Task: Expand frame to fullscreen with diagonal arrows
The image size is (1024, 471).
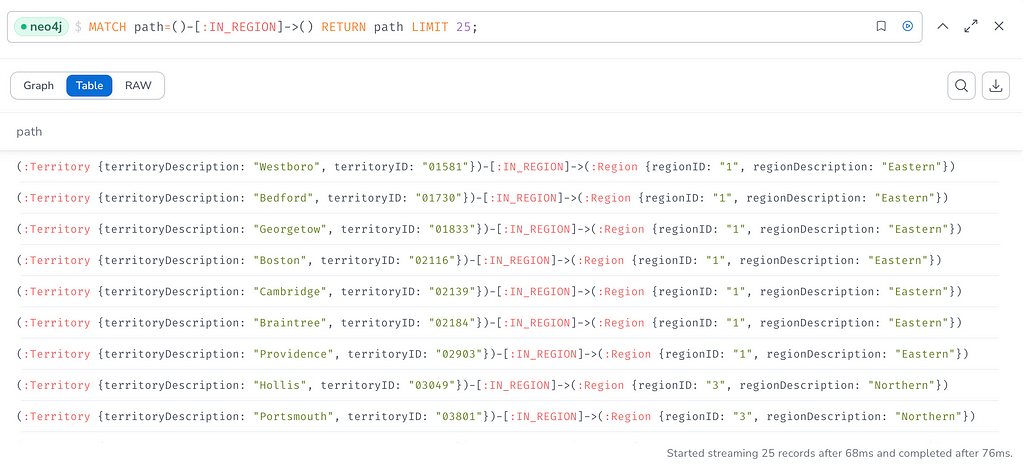Action: coord(971,27)
